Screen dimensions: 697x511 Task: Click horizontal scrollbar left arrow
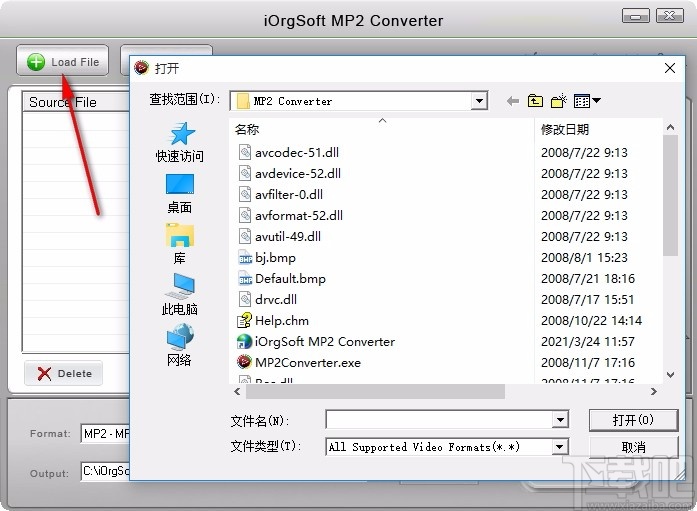pyautogui.click(x=237, y=391)
